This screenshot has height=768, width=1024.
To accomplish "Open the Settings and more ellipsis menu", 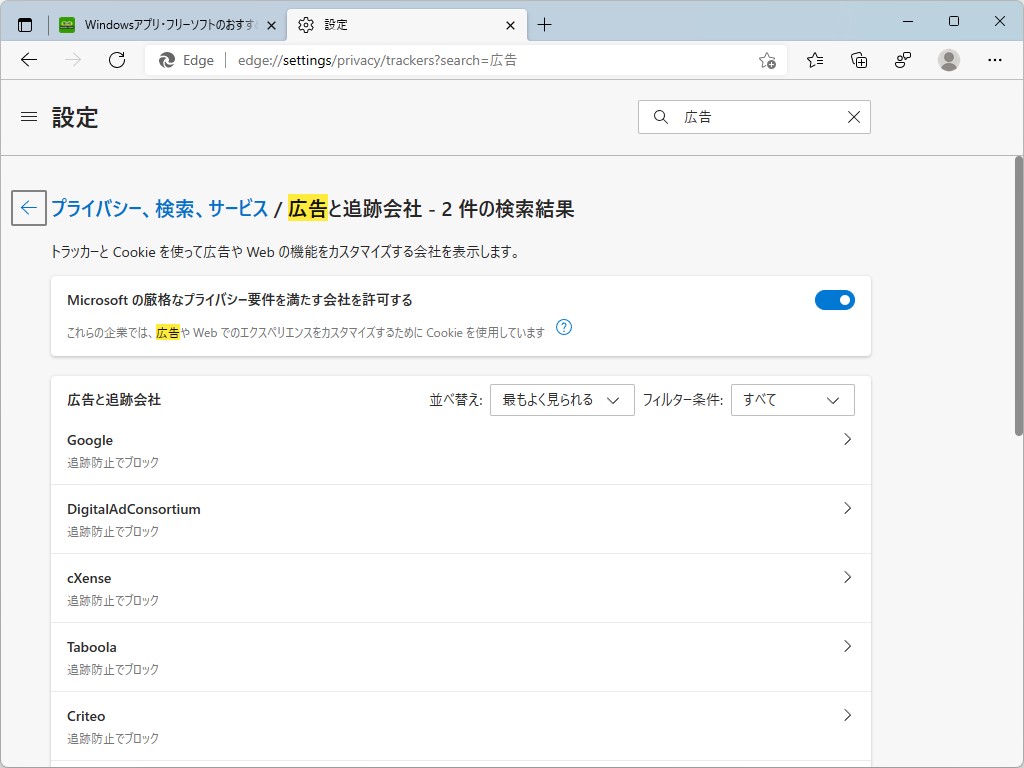I will coord(996,60).
